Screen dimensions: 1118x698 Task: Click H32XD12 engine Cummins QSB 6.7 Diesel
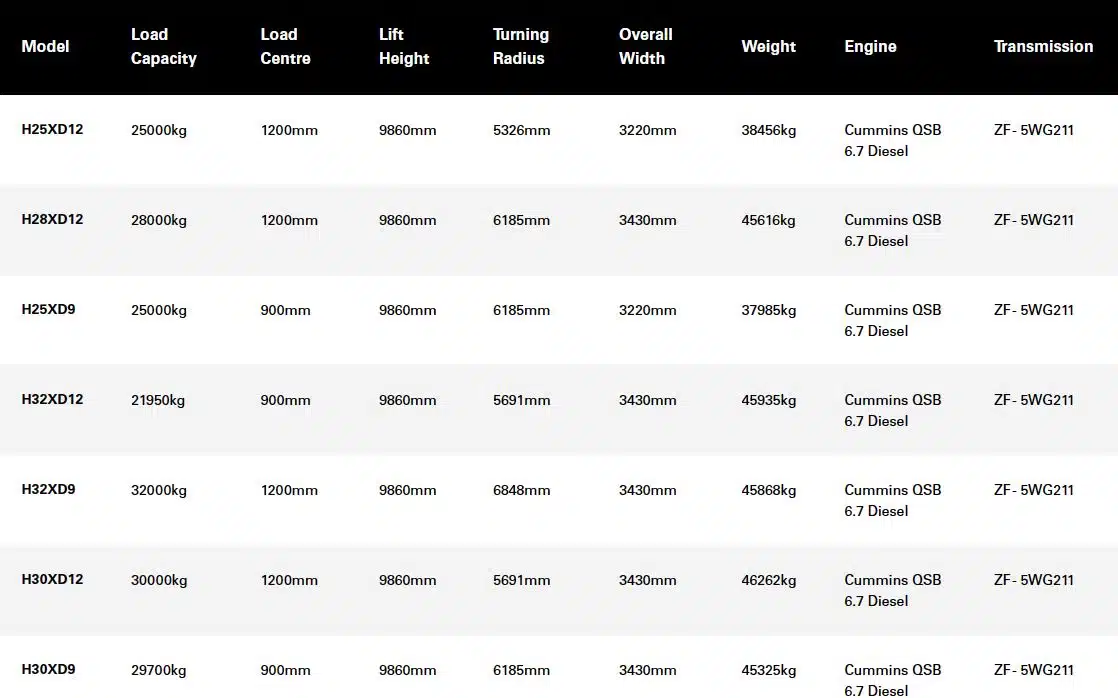[893, 410]
